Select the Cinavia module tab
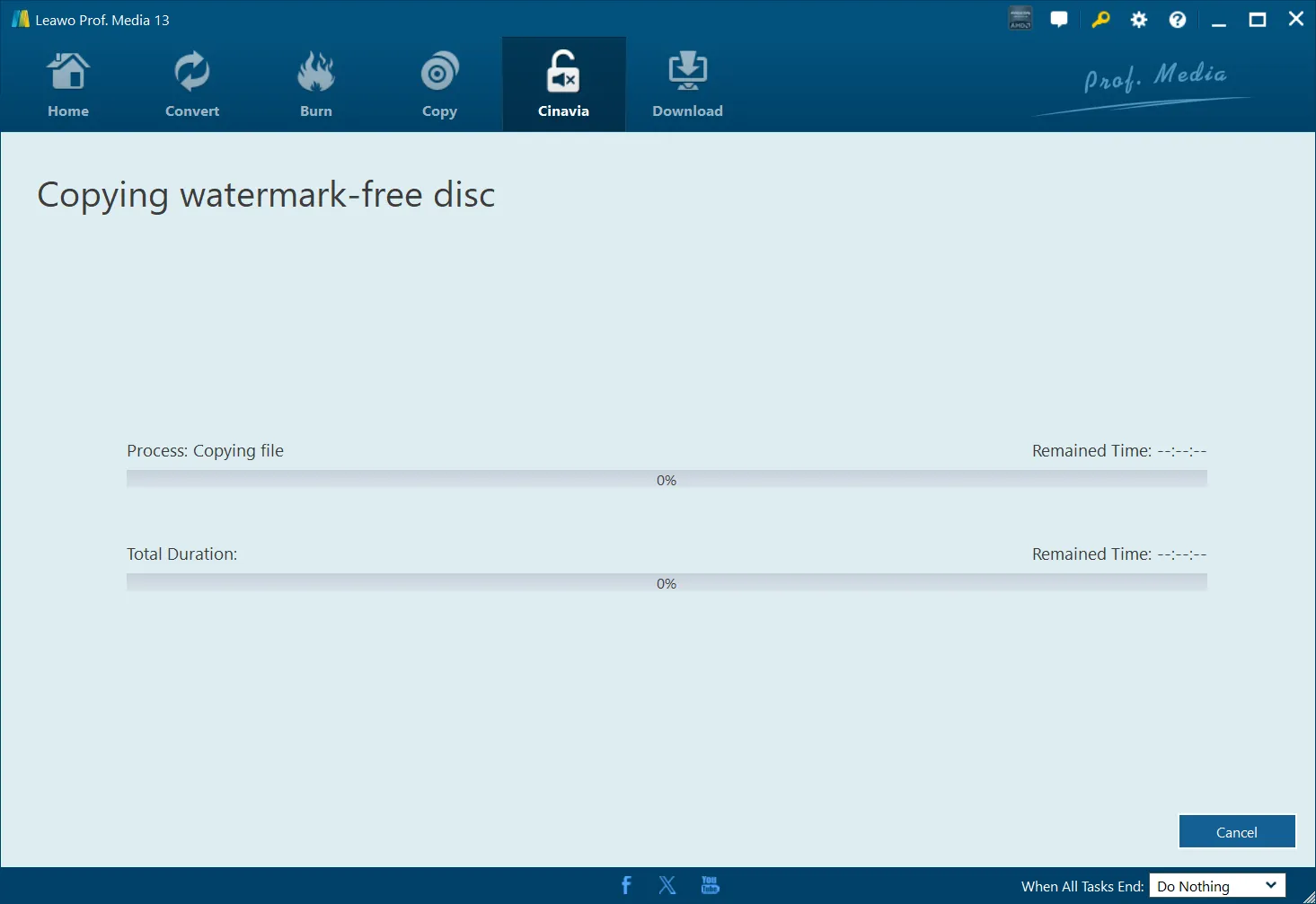 tap(563, 84)
